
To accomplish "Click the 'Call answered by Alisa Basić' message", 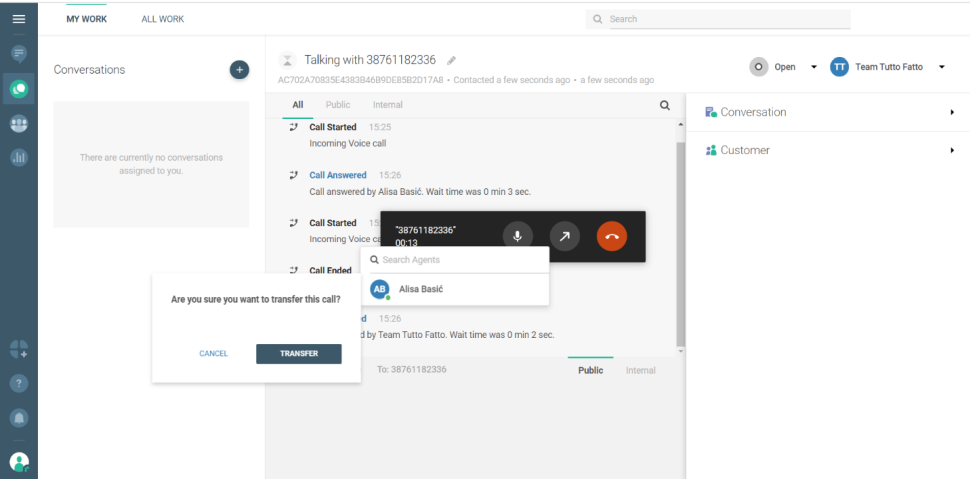I will pyautogui.click(x=420, y=192).
